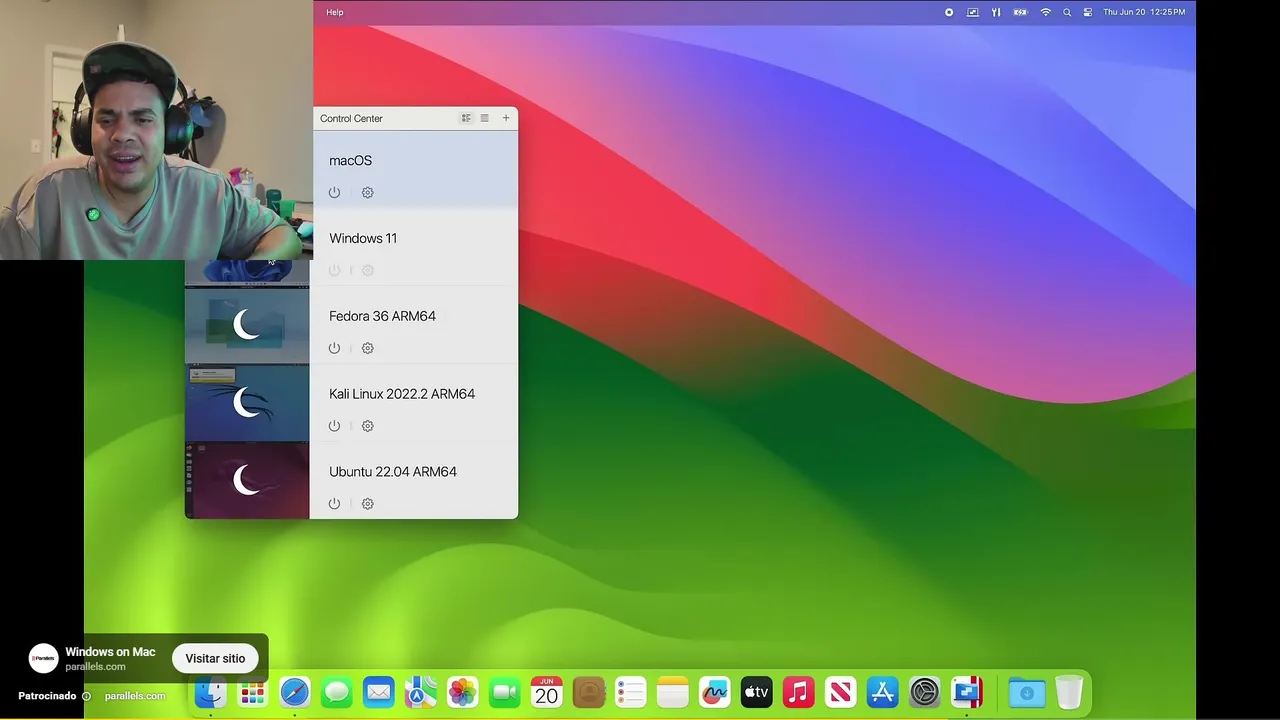
Task: Click Parallels Desktop dock icon
Action: pyautogui.click(x=967, y=692)
